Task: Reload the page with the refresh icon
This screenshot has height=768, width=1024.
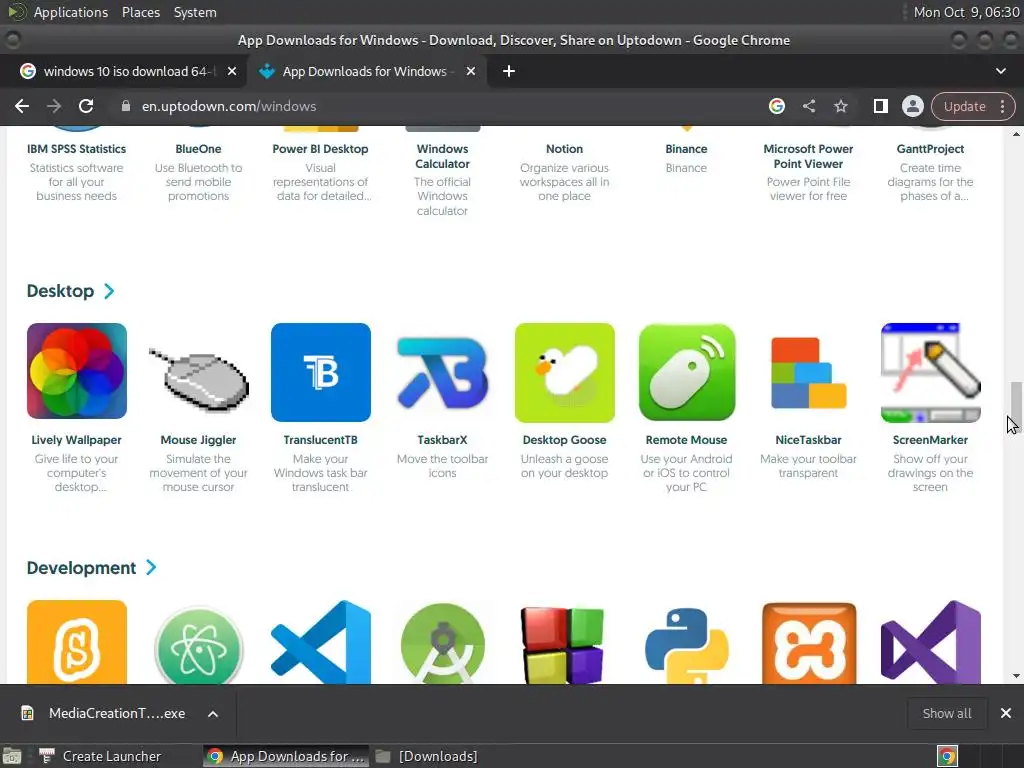Action: coord(86,106)
